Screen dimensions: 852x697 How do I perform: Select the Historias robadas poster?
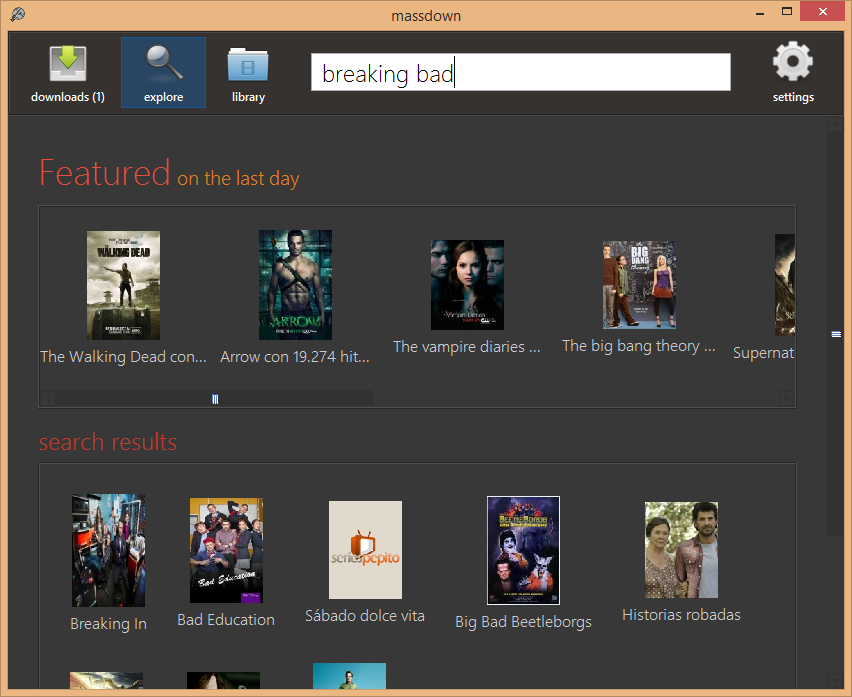681,550
